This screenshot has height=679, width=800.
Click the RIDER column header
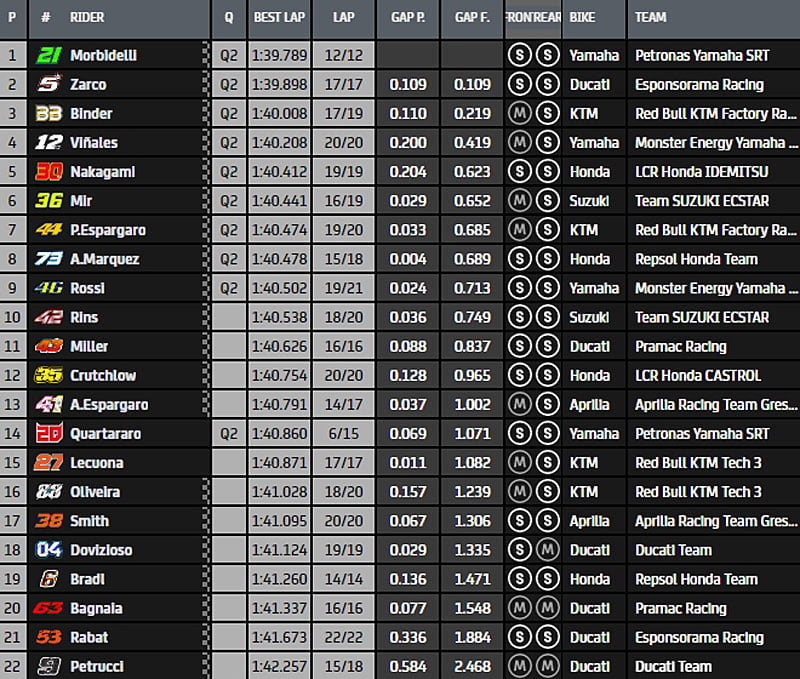88,18
